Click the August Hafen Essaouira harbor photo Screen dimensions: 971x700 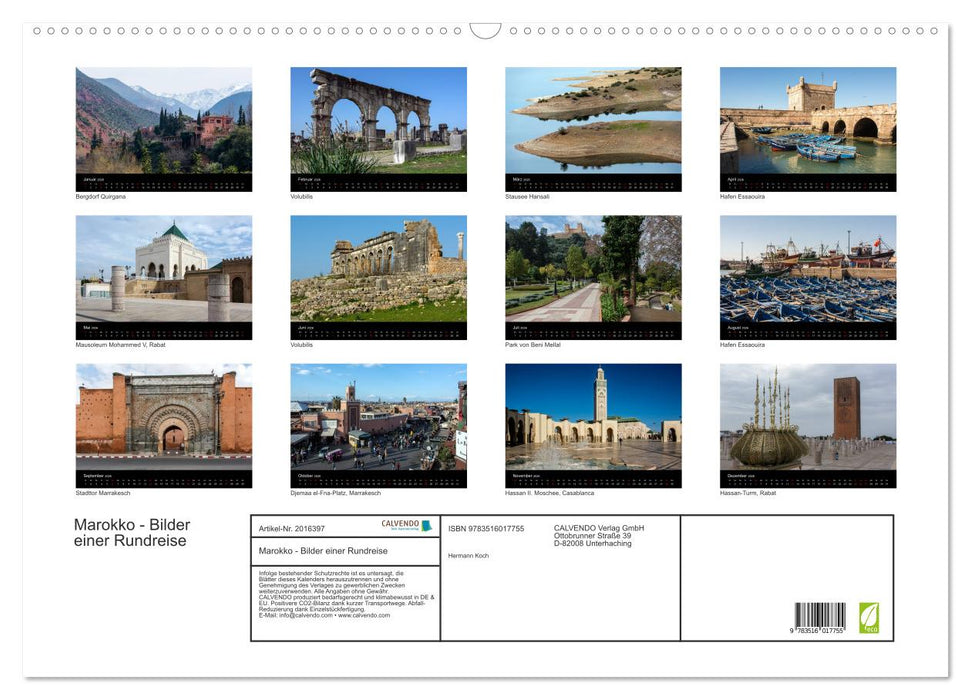[807, 276]
